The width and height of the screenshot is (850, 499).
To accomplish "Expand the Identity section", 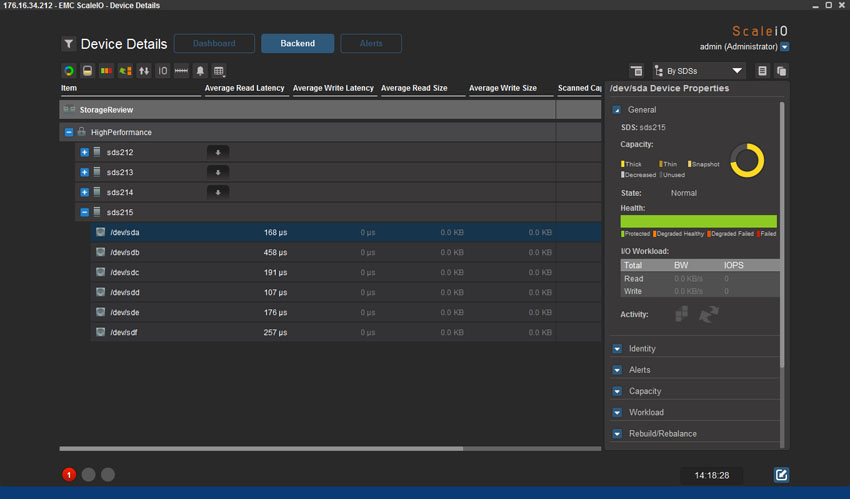I will pyautogui.click(x=617, y=349).
